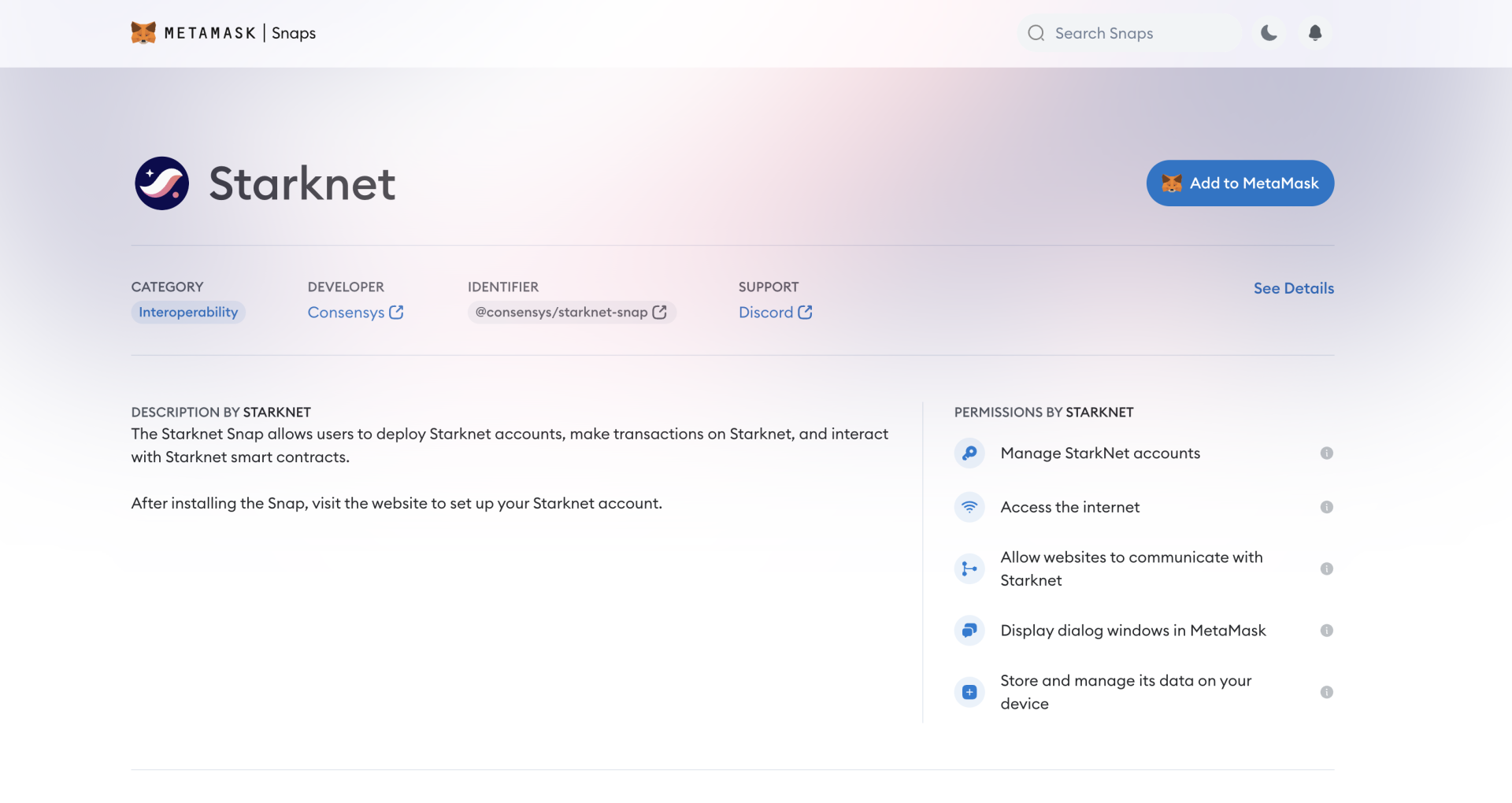Click the Display dialog windows permission icon
Screen dimensions: 1512x803
pyautogui.click(x=969, y=630)
